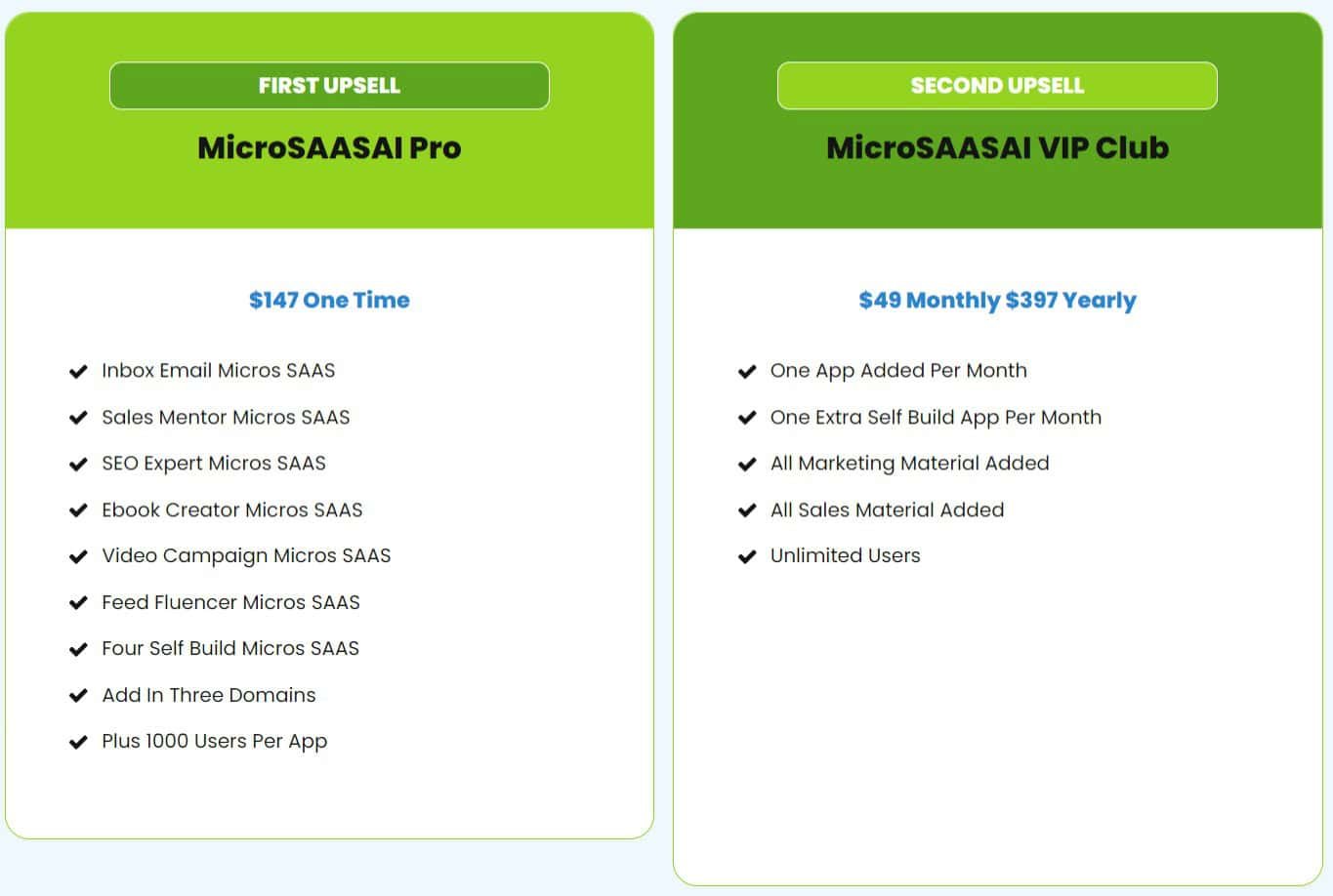
Task: Click checkmark icon beside Sales Mentor Micros SAAS
Action: tap(78, 418)
